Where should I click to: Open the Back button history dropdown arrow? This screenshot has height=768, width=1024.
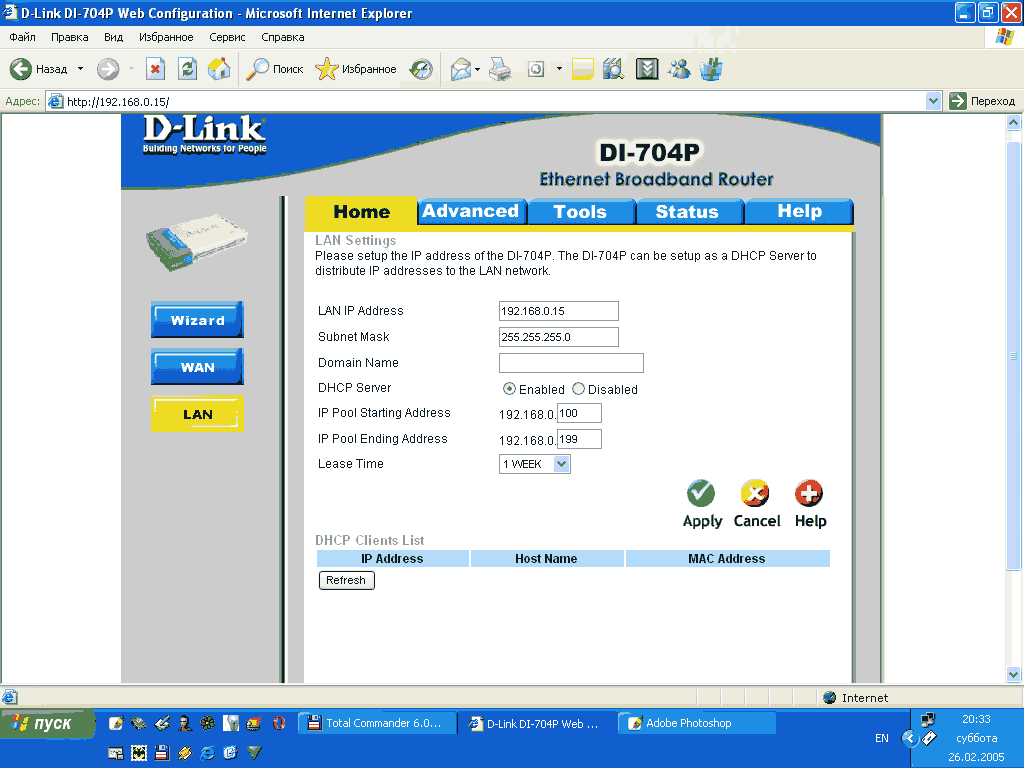[x=80, y=69]
